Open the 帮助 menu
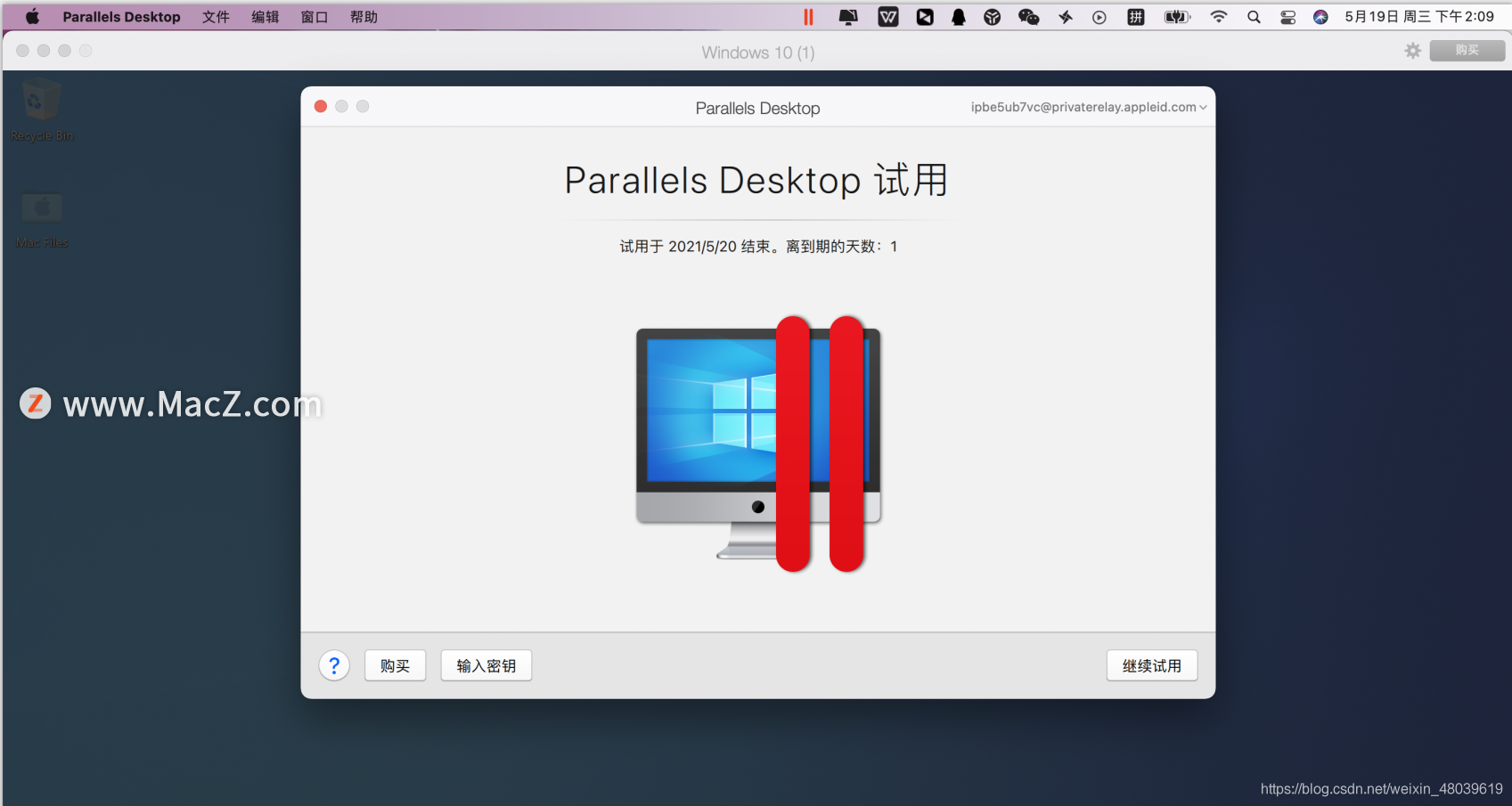This screenshot has width=1512, height=806. tap(364, 17)
